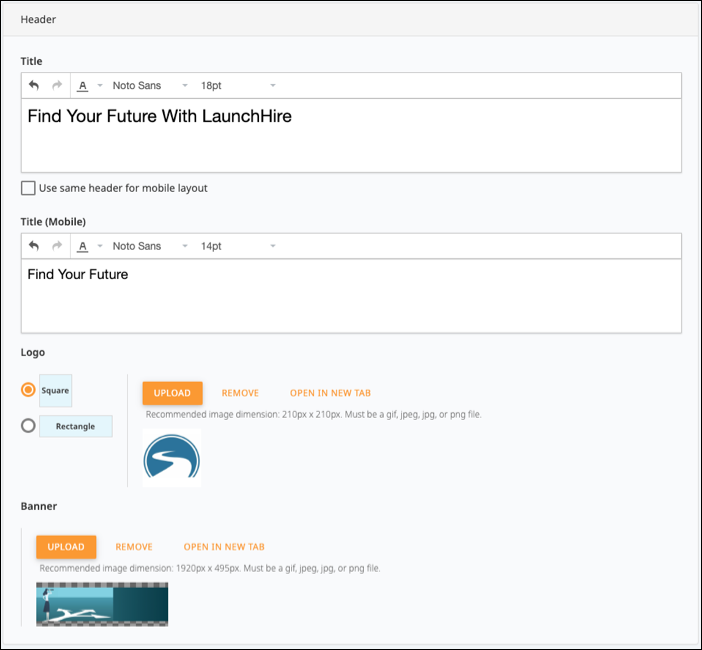
Task: Click the blue circular logo thumbnail
Action: tap(172, 458)
